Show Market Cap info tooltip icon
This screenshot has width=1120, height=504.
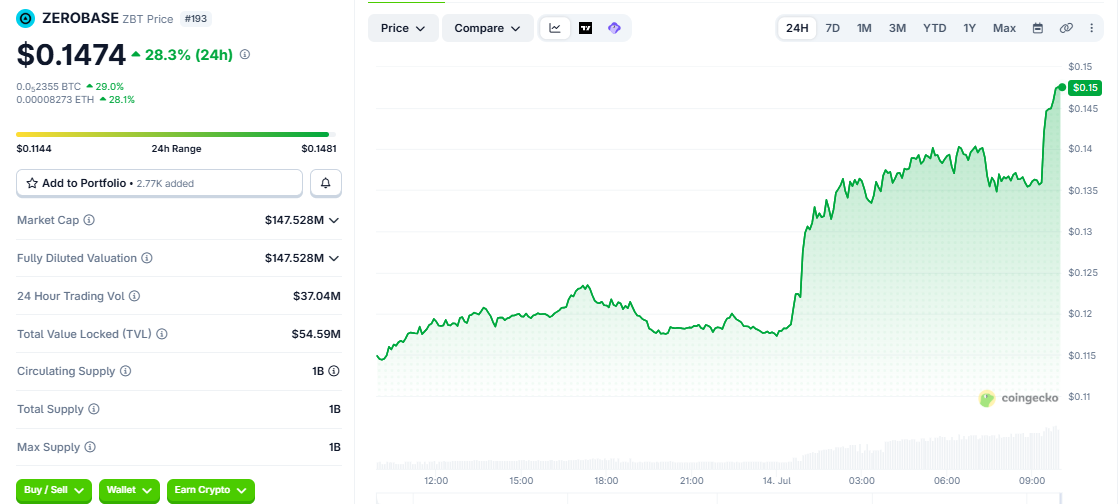[x=89, y=221]
